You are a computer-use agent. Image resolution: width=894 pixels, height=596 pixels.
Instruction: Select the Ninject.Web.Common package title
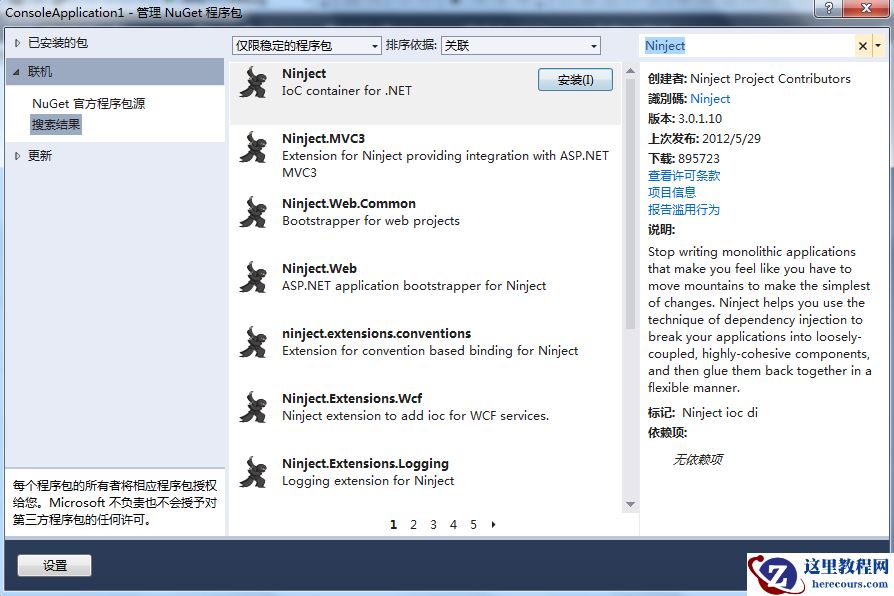click(349, 204)
